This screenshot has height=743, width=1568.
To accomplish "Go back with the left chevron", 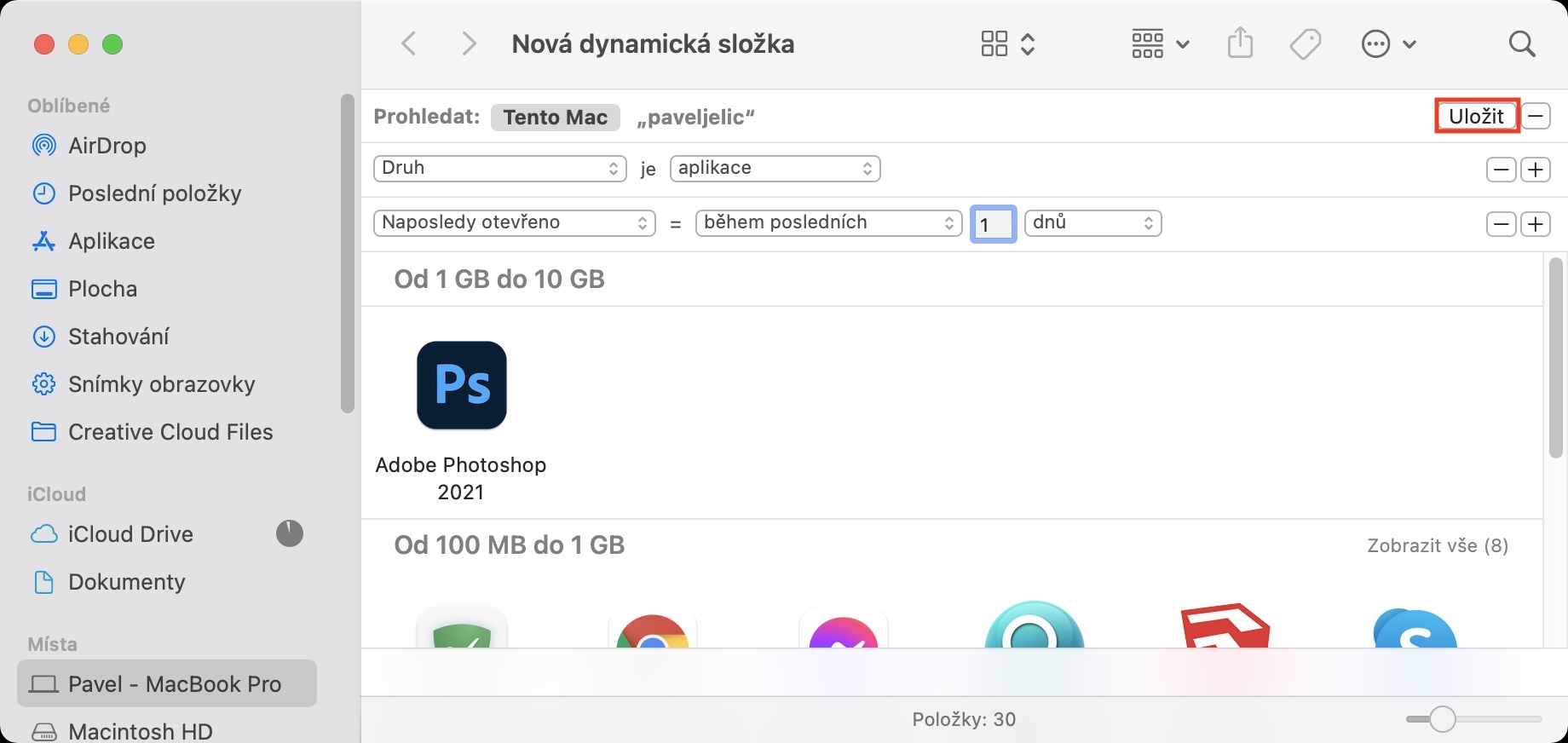I will tap(410, 44).
